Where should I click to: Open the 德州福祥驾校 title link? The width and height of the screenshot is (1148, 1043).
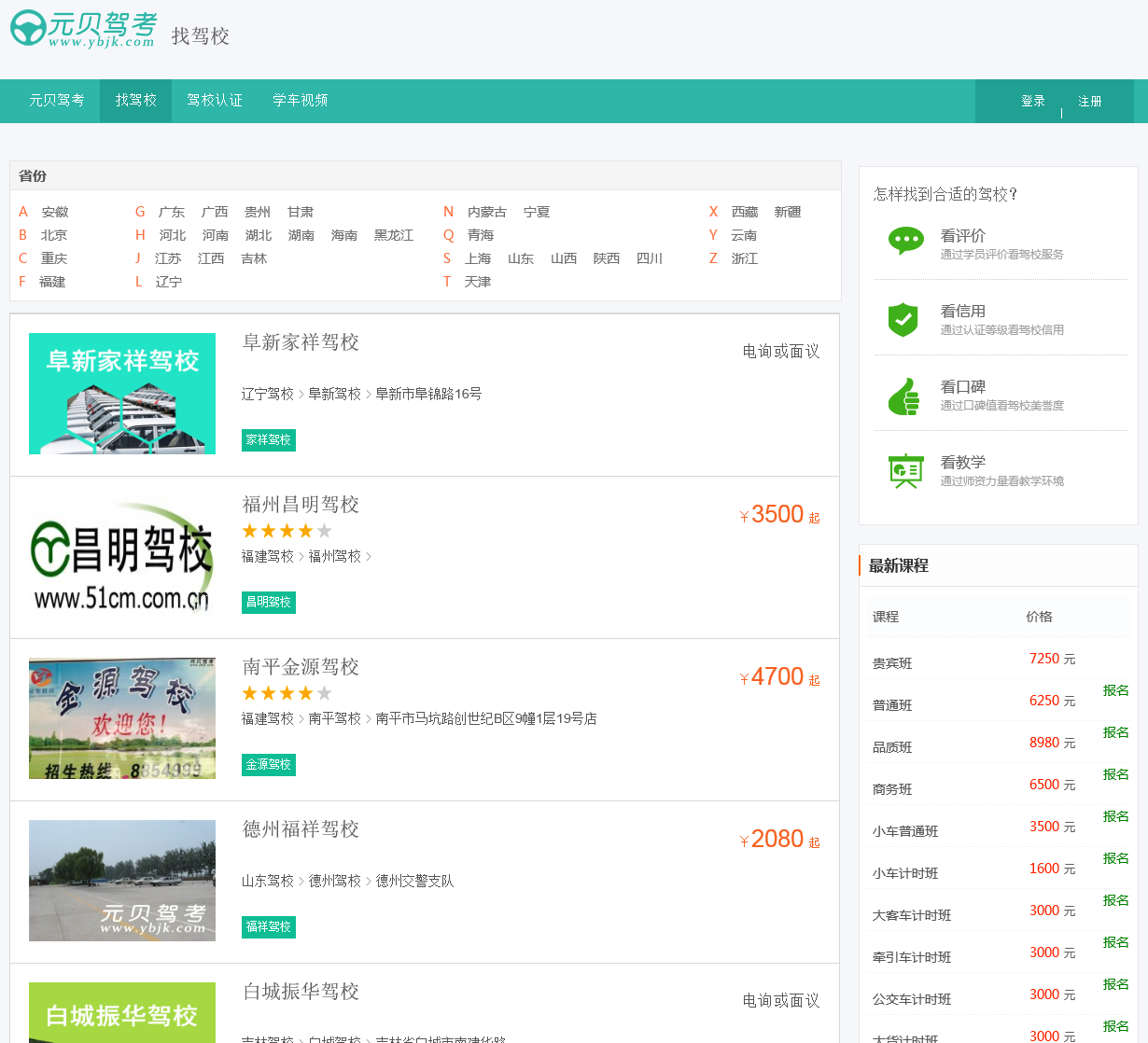tap(301, 829)
